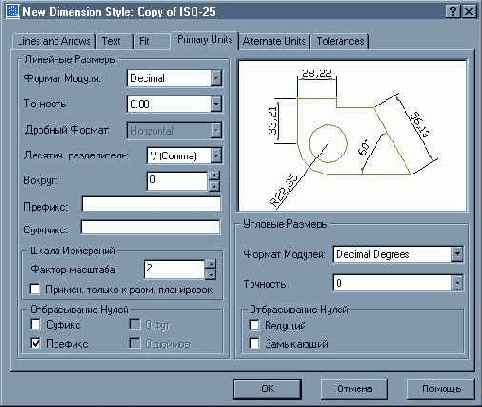Close the New Dimension Style dialog
Screen dimensions: 482x407
tap(469, 12)
